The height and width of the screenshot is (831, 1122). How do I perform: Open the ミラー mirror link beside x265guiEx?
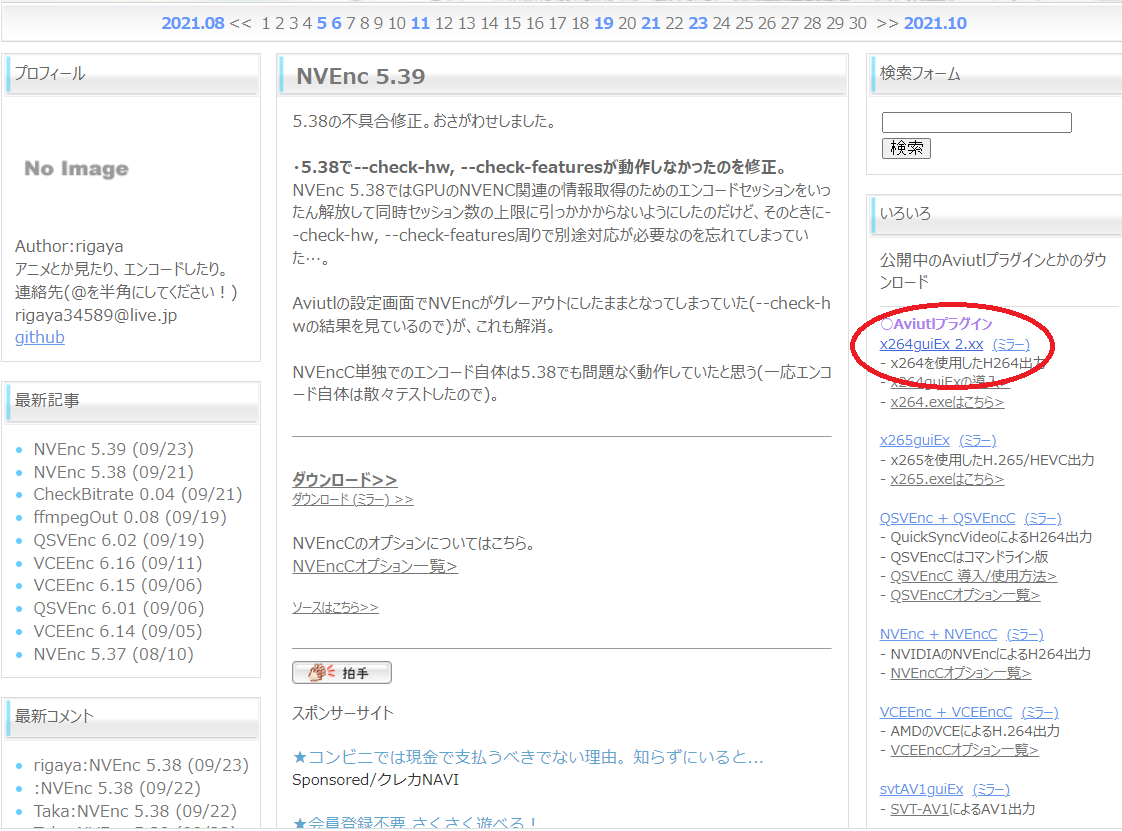tap(977, 440)
